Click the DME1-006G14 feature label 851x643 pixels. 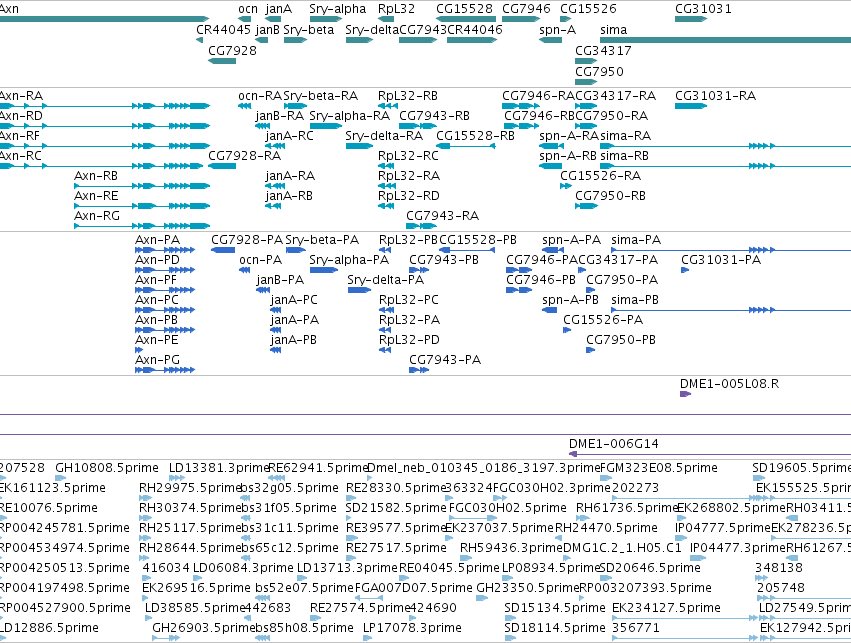tap(614, 444)
